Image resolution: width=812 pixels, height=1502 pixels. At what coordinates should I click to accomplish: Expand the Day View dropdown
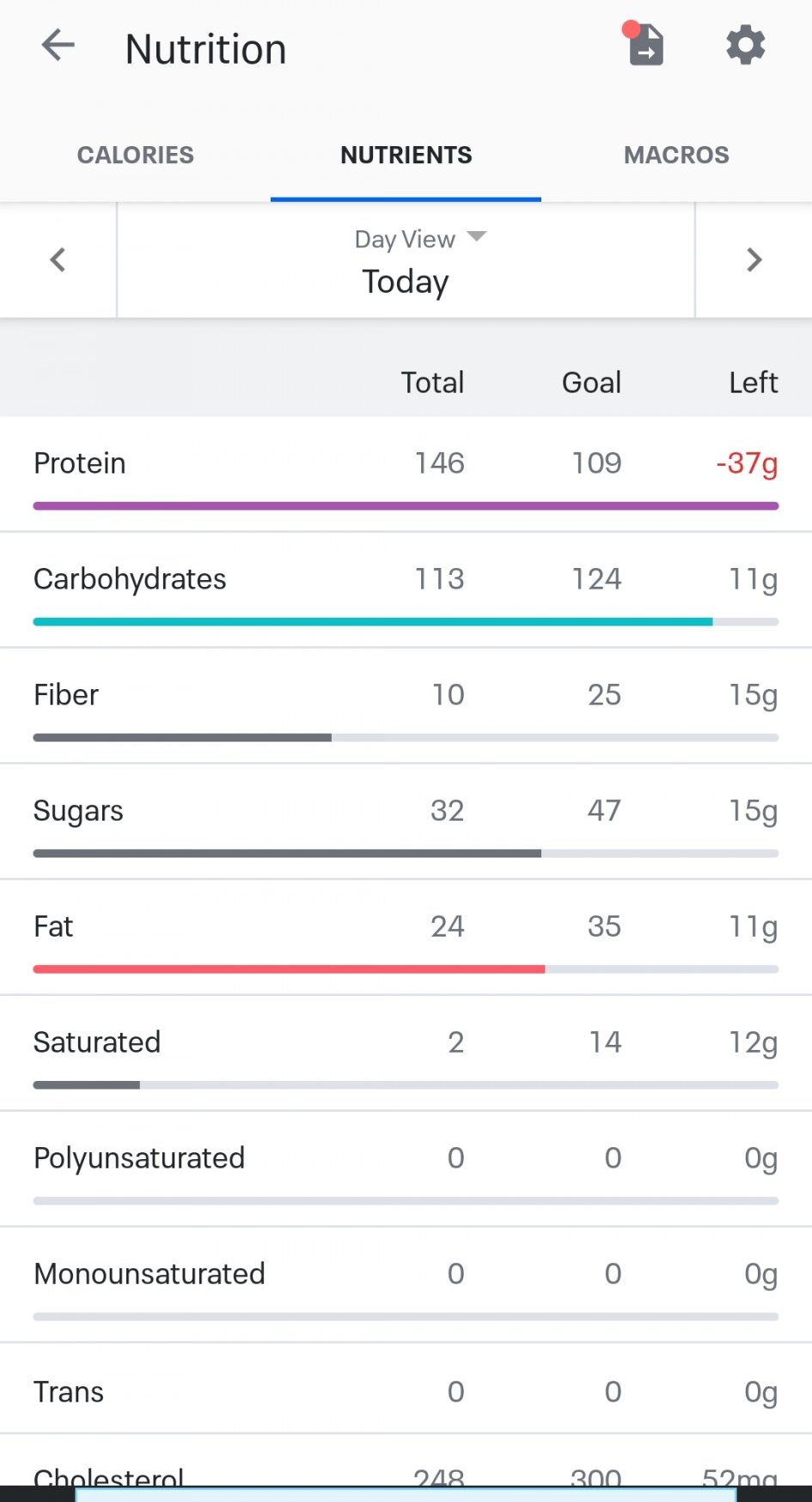coord(420,238)
